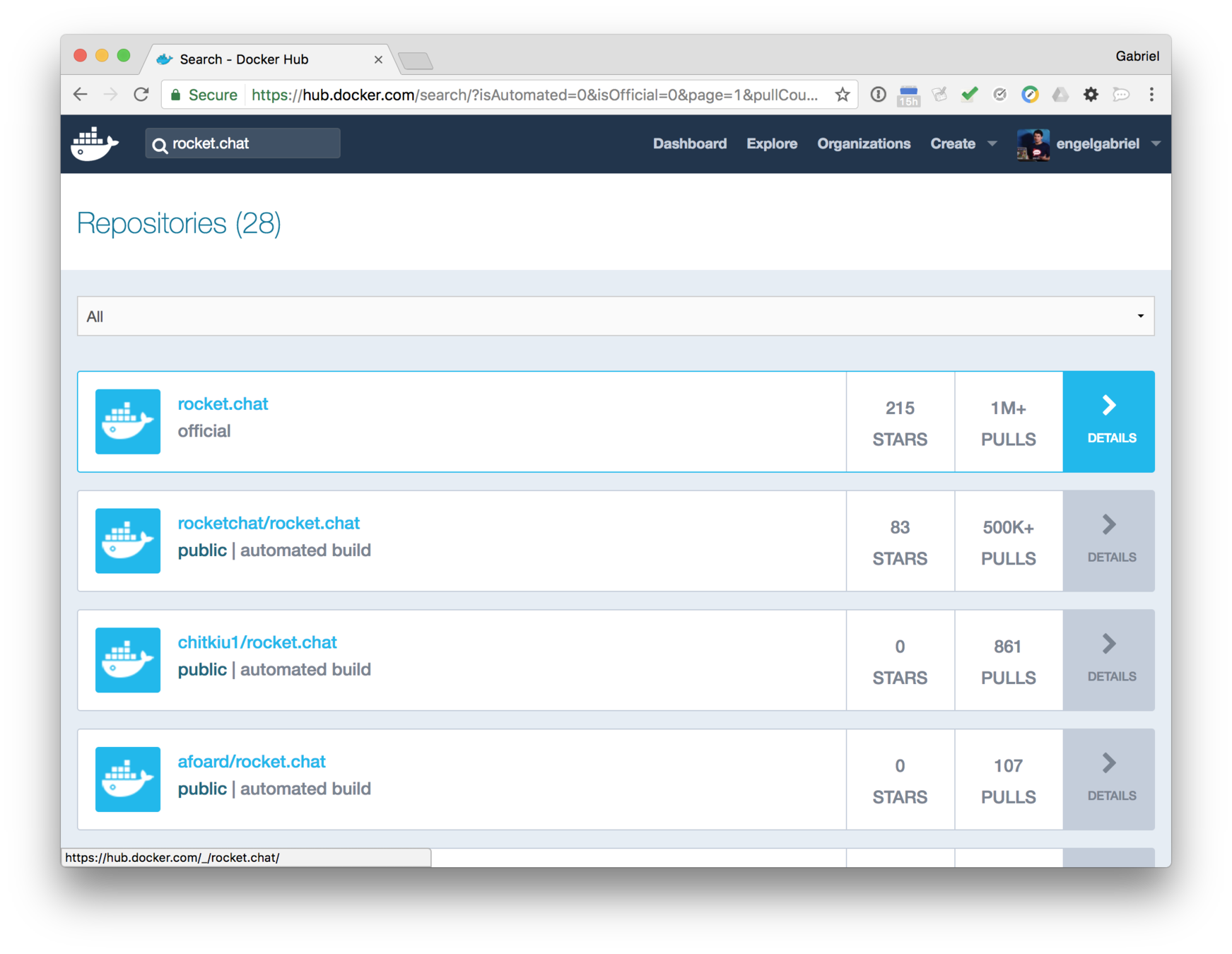
Task: Bookmark page with star icon
Action: point(842,95)
